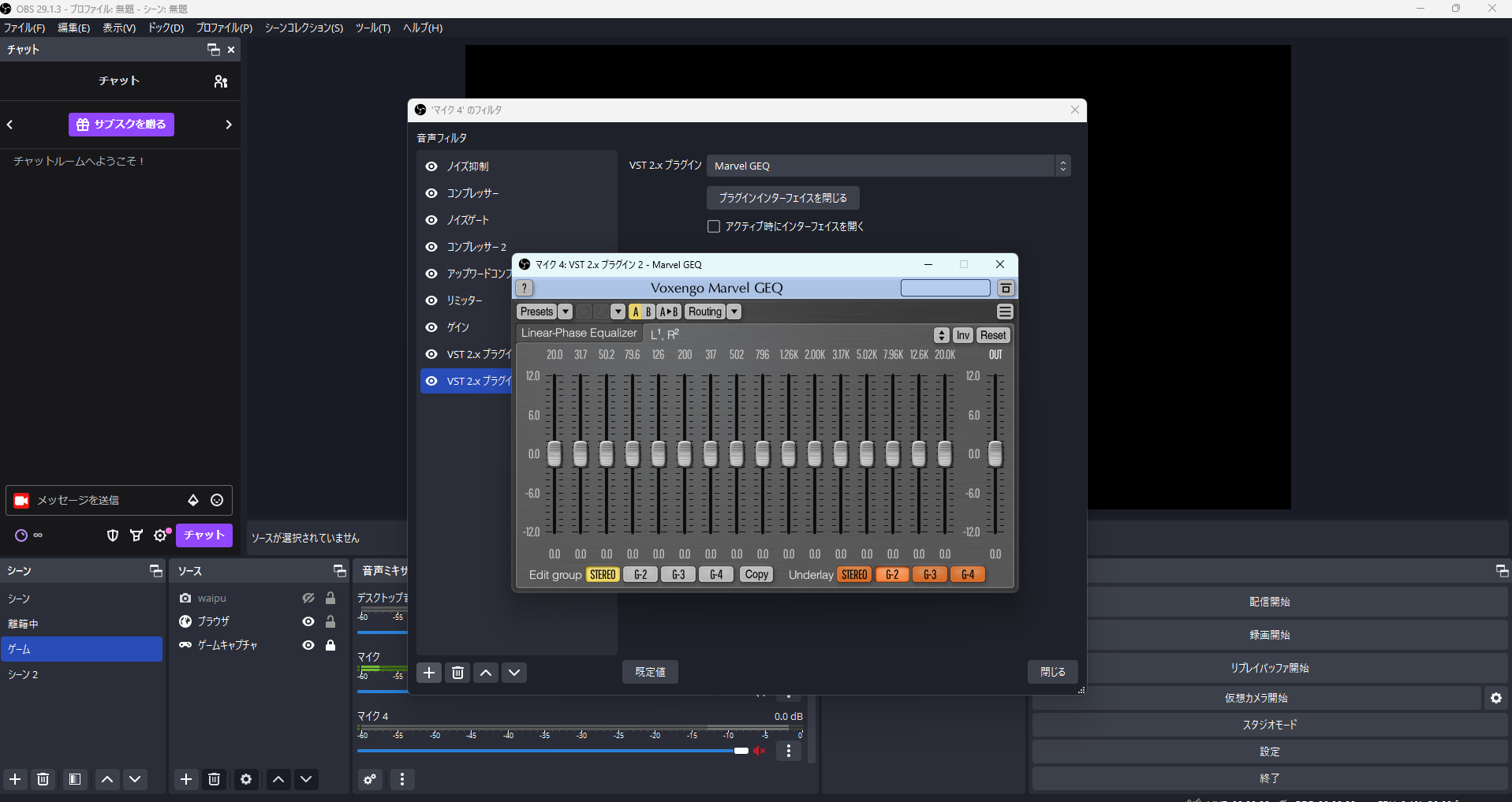The image size is (1512, 802).
Task: Toggle visibility of リミッター filter
Action: 431,300
